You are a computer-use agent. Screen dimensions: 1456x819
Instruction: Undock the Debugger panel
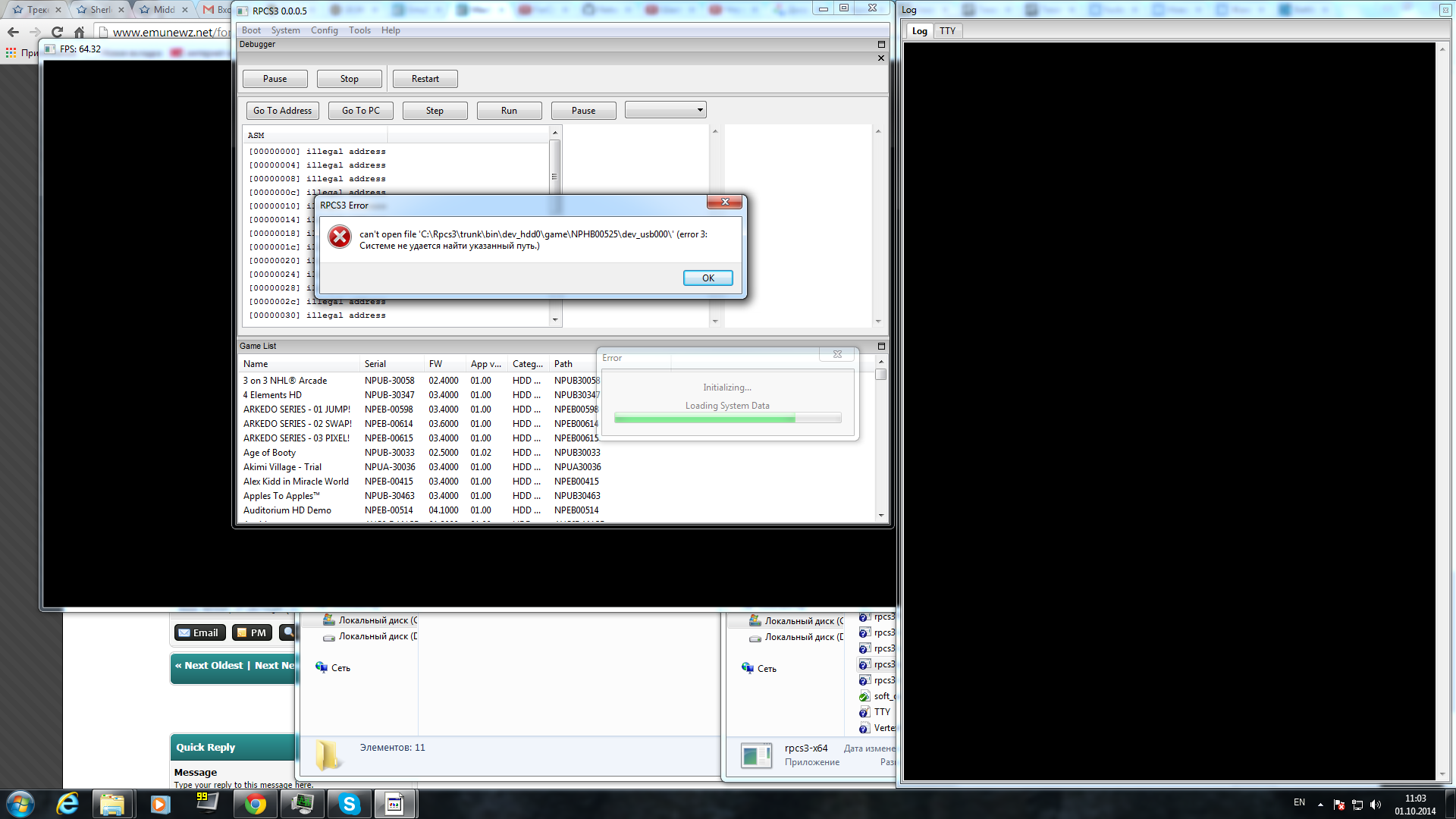(x=880, y=44)
